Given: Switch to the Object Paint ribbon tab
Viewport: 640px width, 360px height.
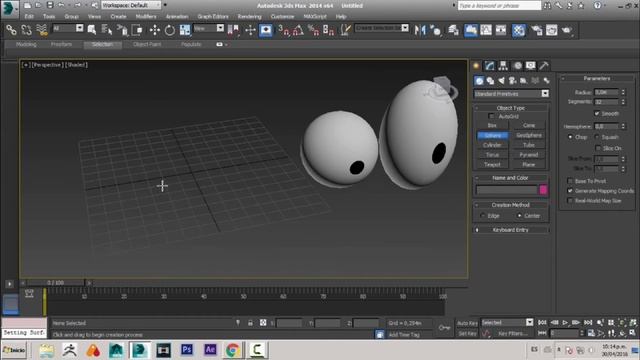Looking at the screenshot, I should pos(147,44).
